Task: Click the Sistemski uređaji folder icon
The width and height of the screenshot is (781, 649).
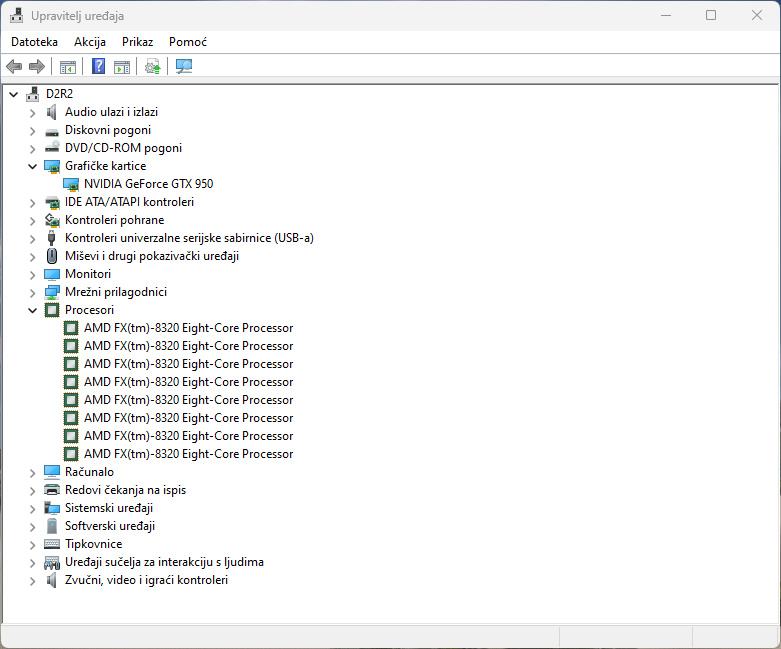Action: pyautogui.click(x=52, y=508)
